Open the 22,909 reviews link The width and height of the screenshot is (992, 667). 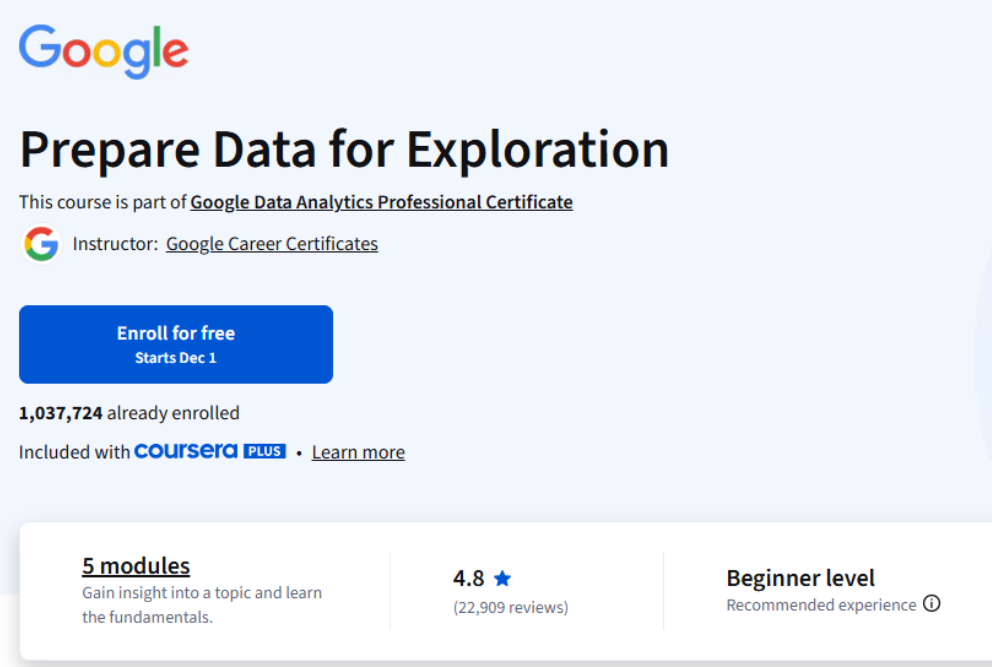510,606
